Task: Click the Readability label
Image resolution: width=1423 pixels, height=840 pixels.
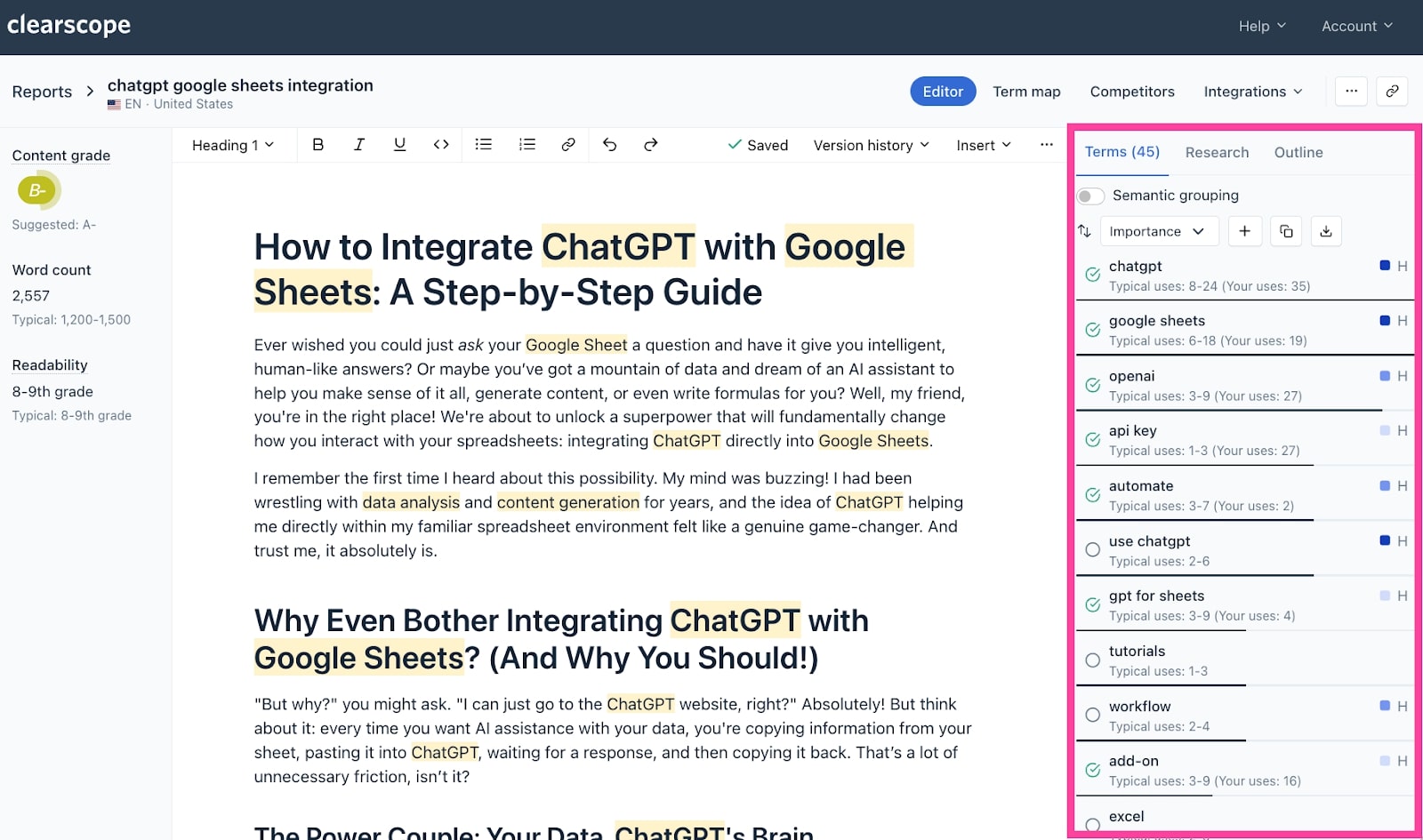Action: 50,365
